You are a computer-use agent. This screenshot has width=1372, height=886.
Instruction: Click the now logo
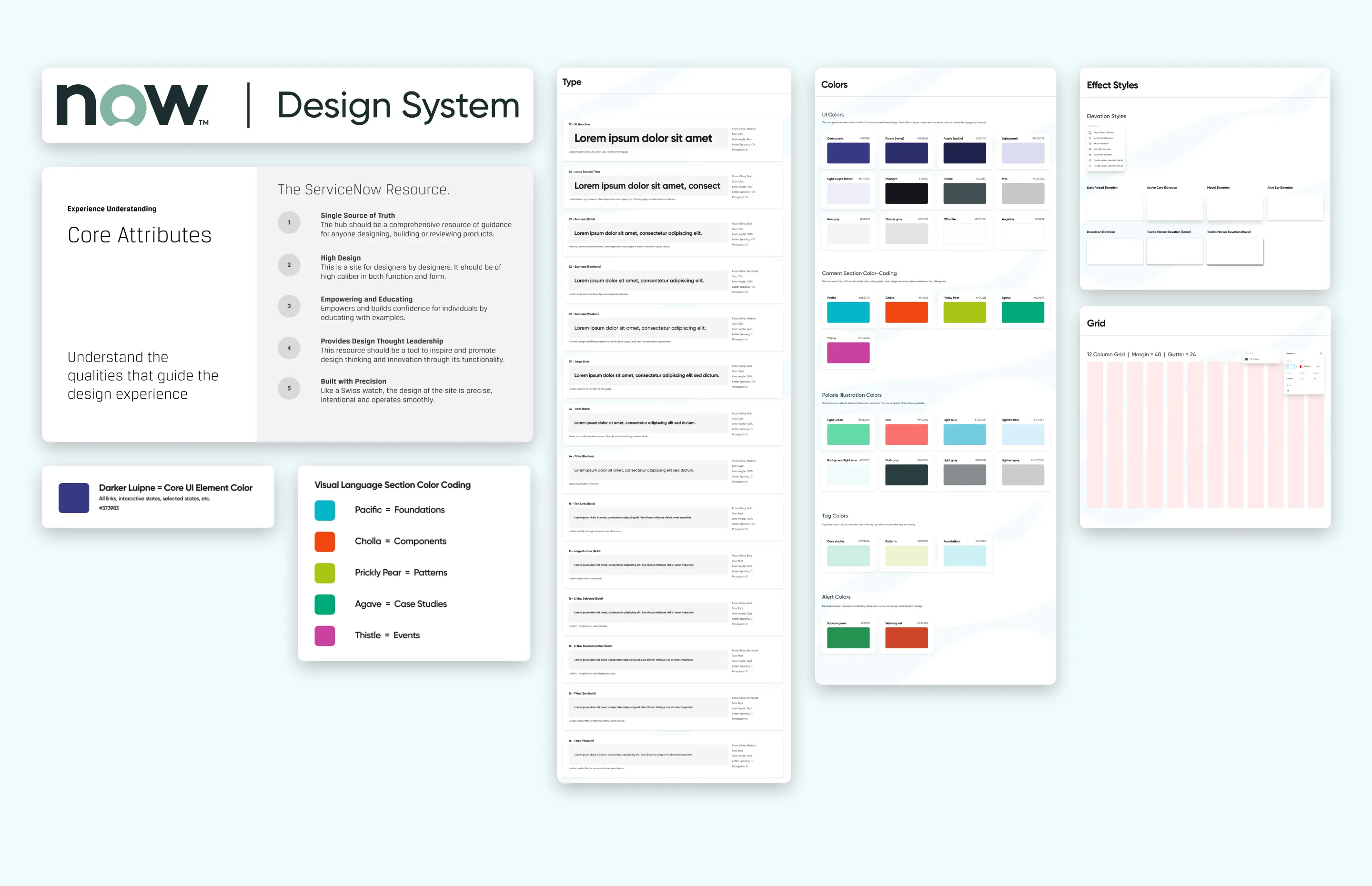point(132,105)
